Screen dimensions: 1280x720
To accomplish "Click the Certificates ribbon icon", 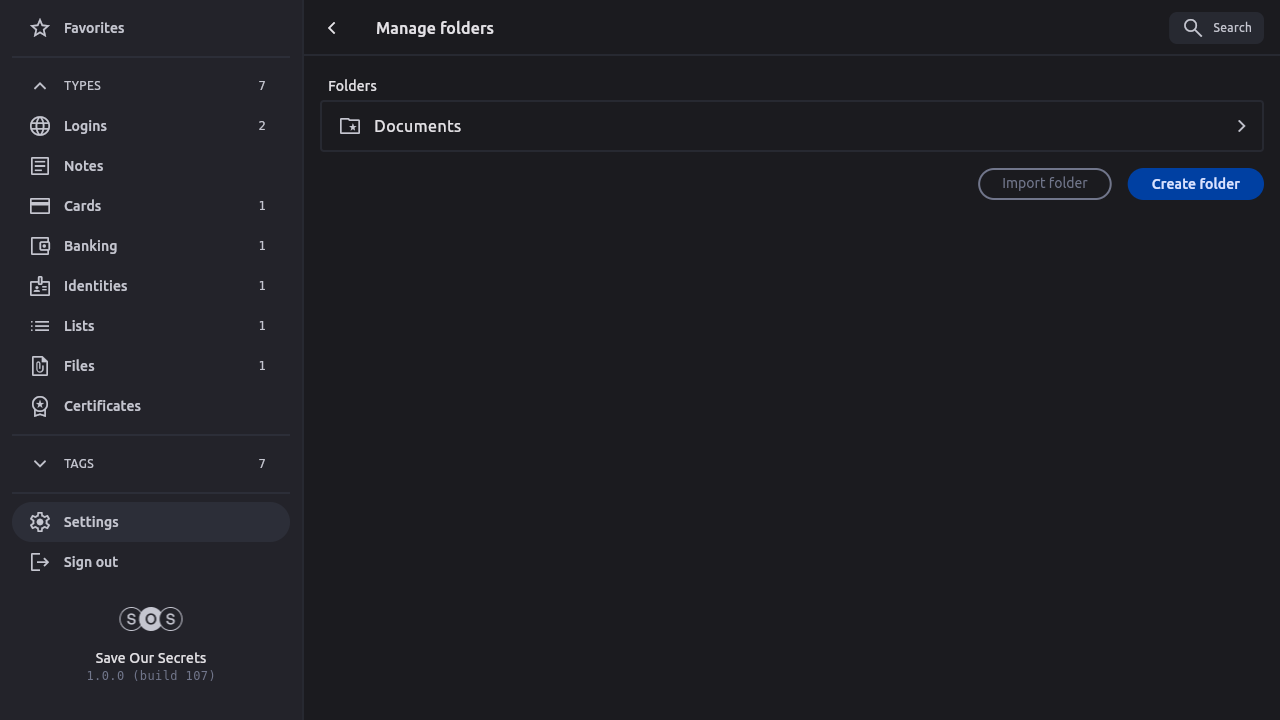I will tap(40, 406).
